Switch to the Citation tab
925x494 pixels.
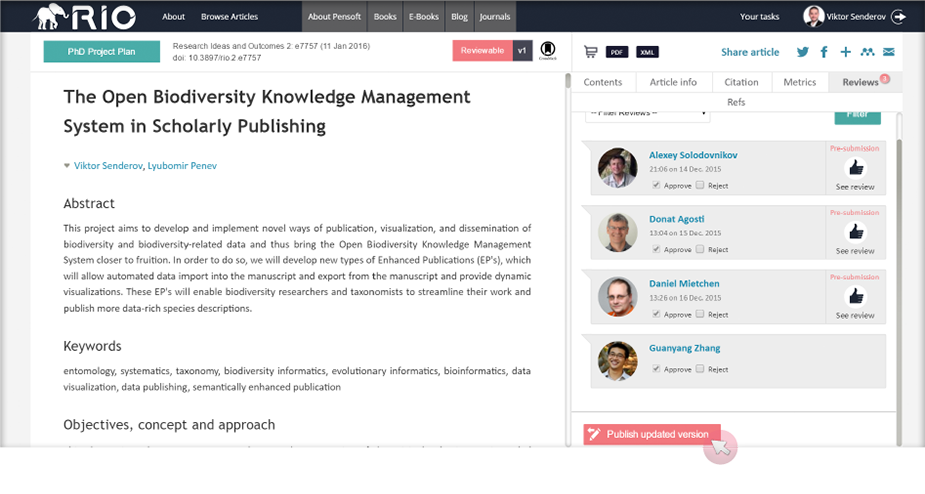[x=742, y=82]
